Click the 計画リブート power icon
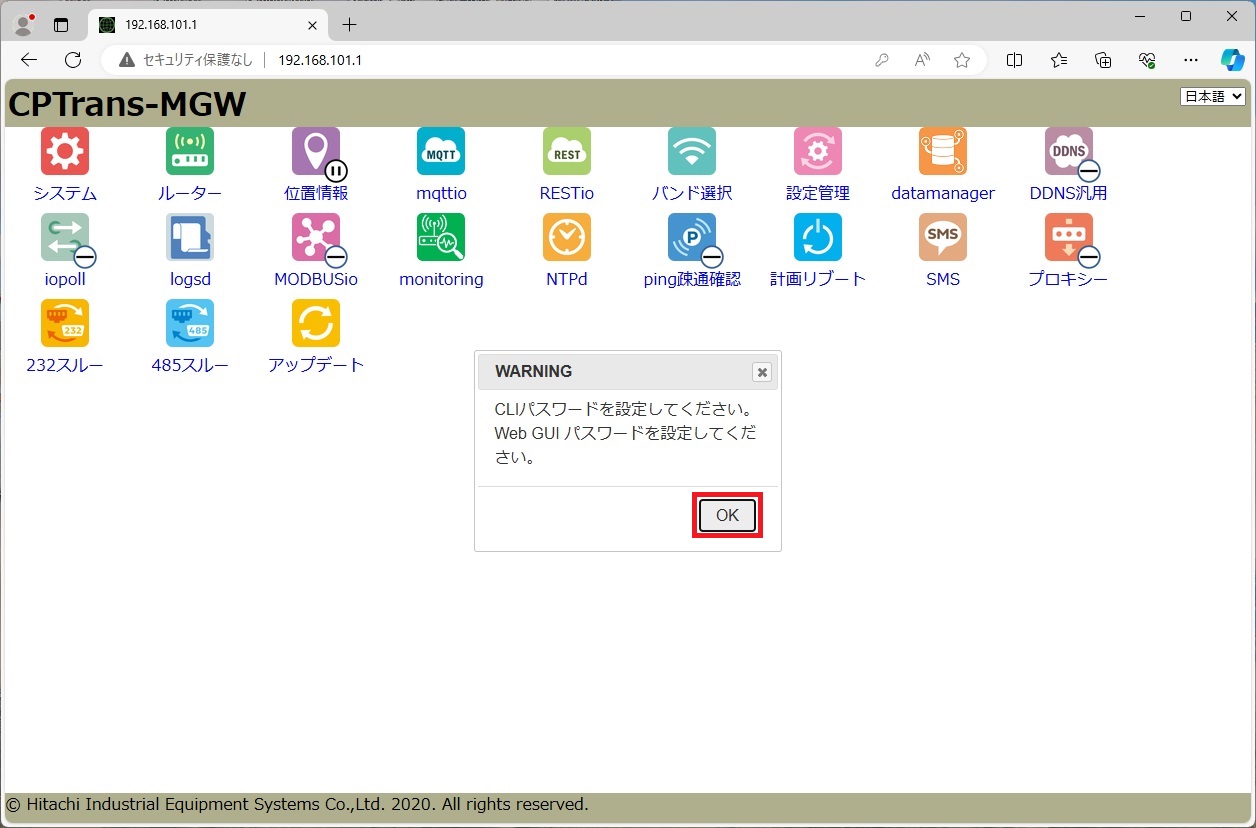The height and width of the screenshot is (828, 1256). click(818, 238)
